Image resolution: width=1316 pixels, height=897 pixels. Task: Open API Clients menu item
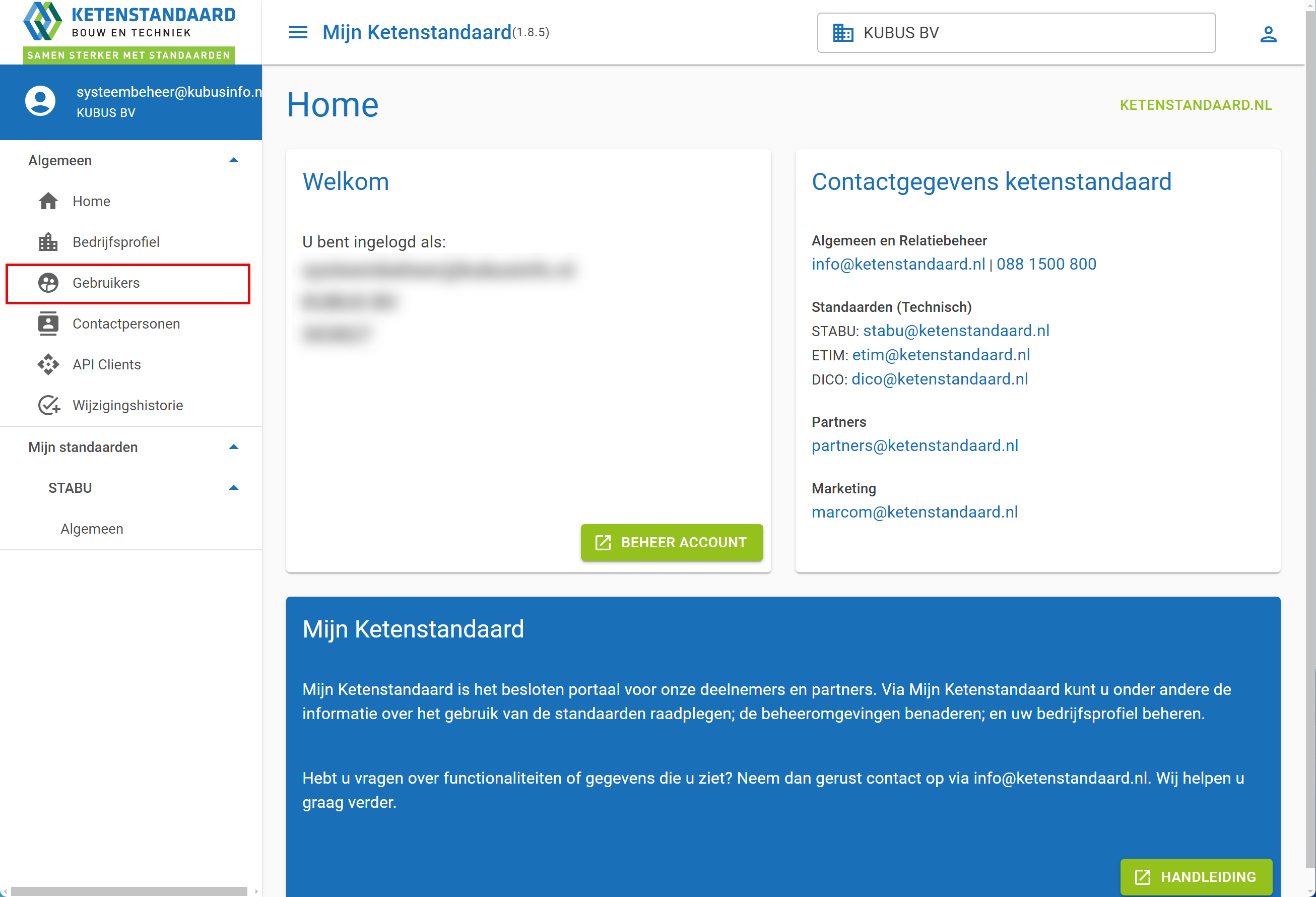point(131,364)
